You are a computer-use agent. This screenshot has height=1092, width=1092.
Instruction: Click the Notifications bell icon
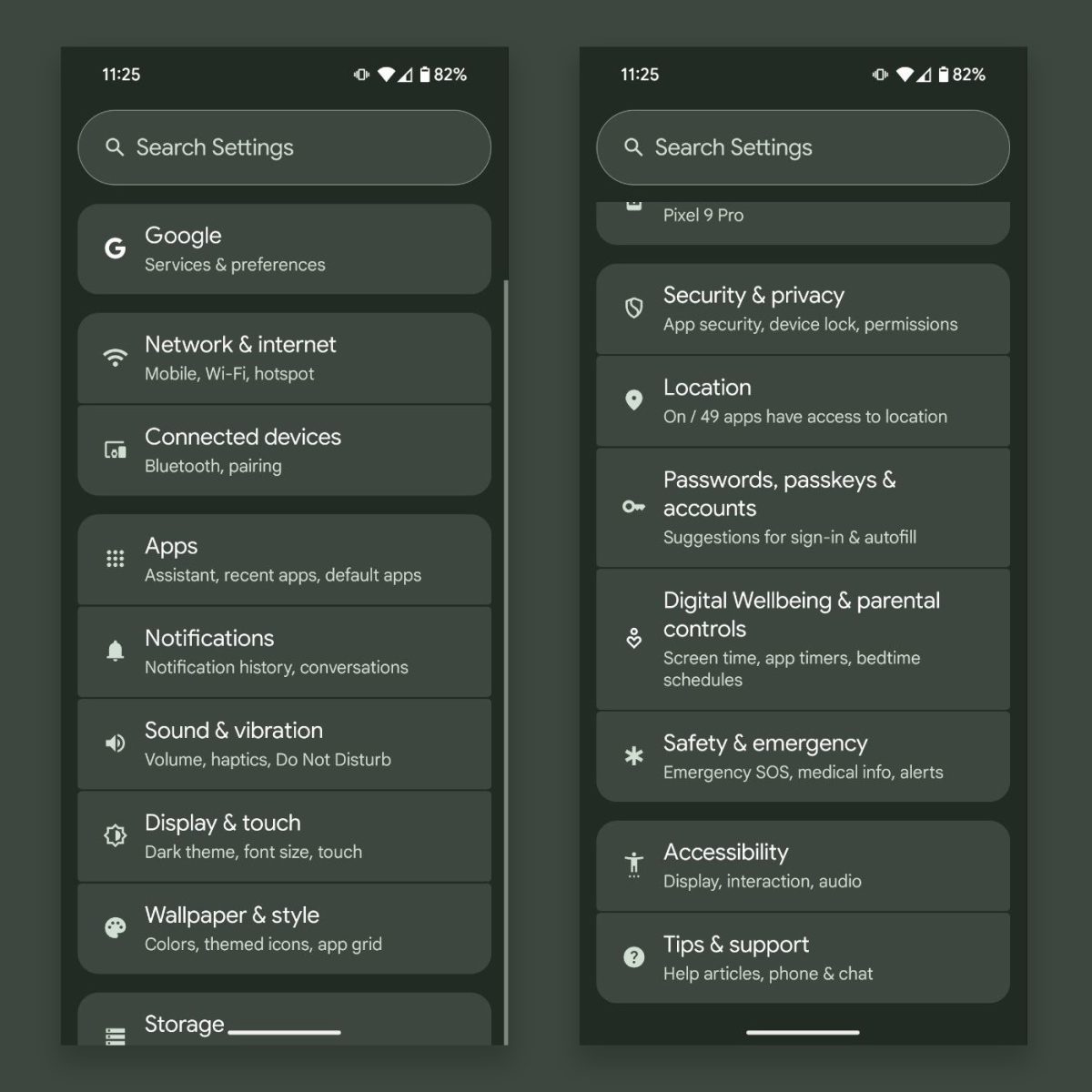[115, 651]
